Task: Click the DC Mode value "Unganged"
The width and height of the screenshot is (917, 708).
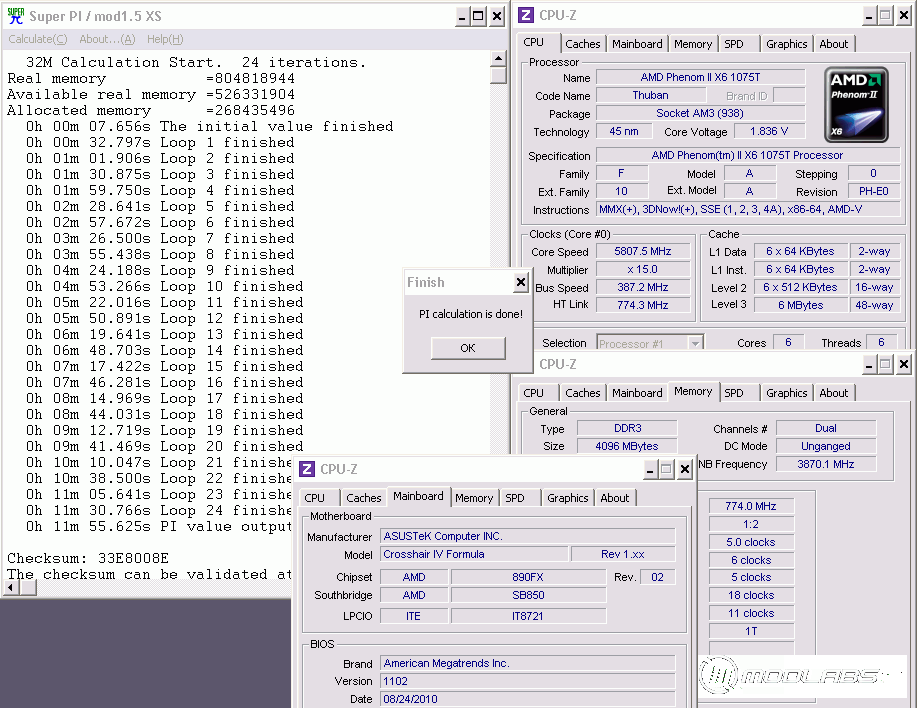Action: (826, 447)
